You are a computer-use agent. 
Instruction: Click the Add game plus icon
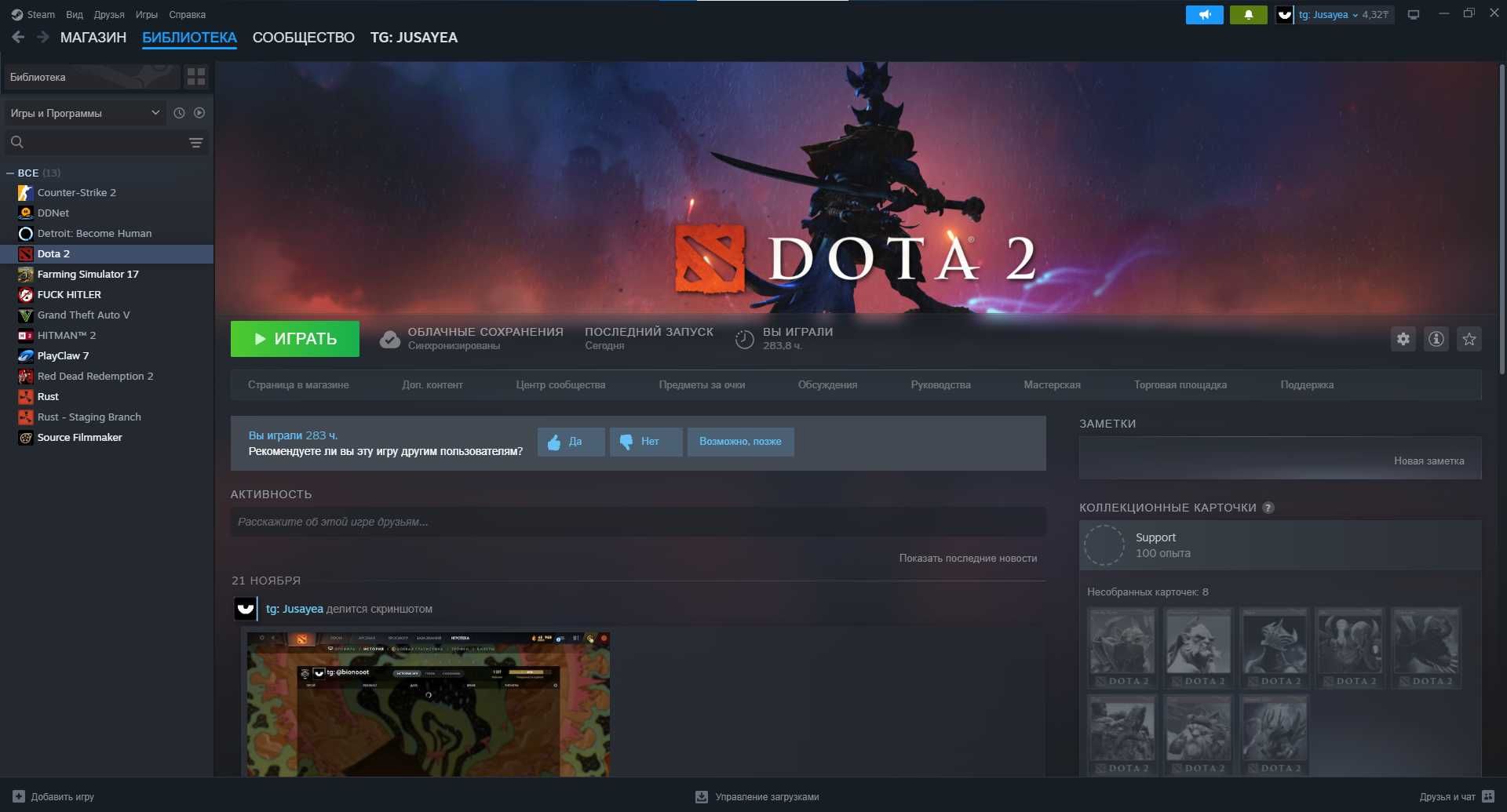(19, 796)
